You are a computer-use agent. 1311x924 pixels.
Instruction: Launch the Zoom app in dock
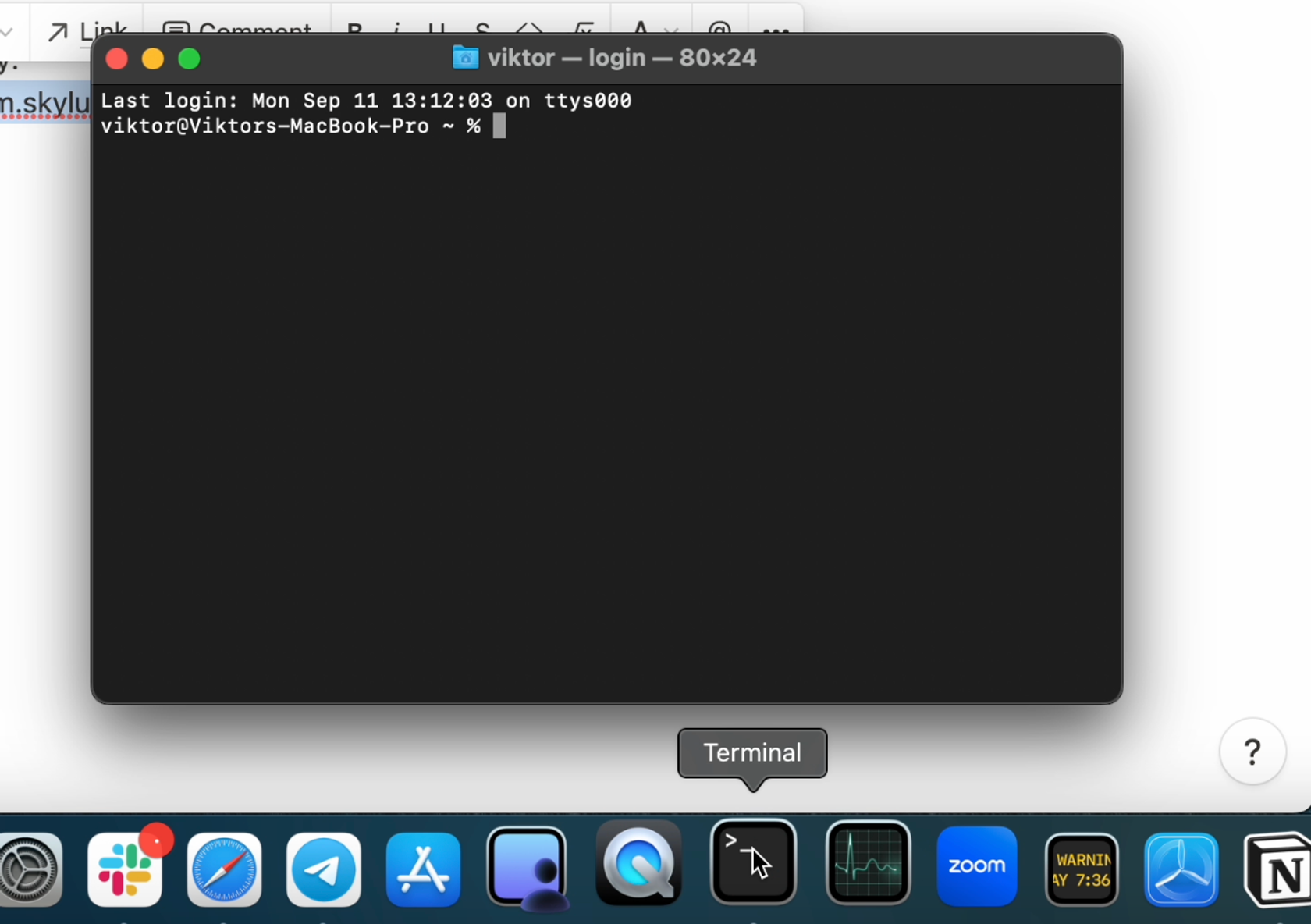coord(977,866)
